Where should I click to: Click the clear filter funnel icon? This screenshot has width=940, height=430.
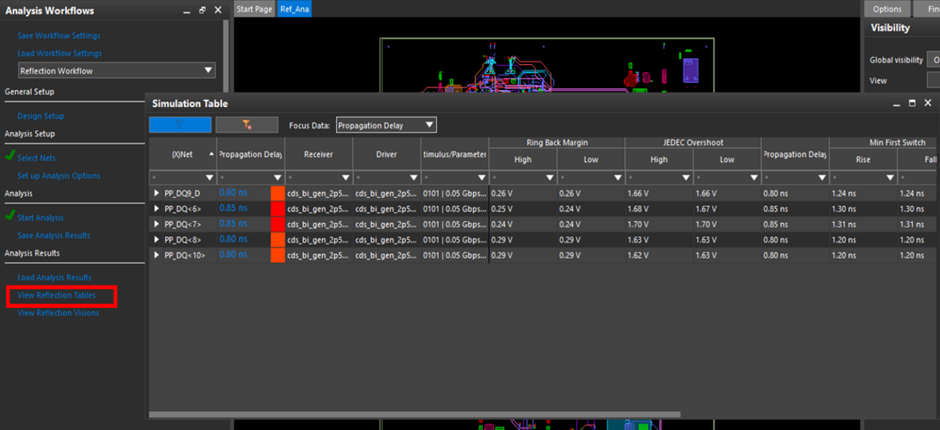246,125
